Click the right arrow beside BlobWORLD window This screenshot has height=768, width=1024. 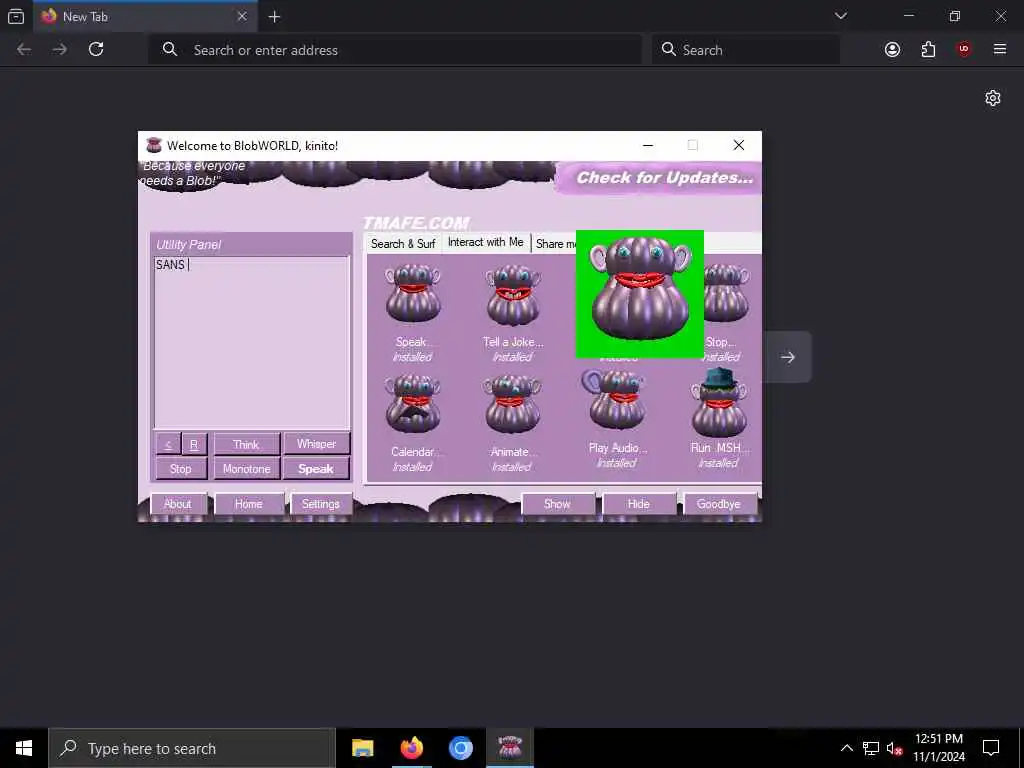[x=788, y=357]
